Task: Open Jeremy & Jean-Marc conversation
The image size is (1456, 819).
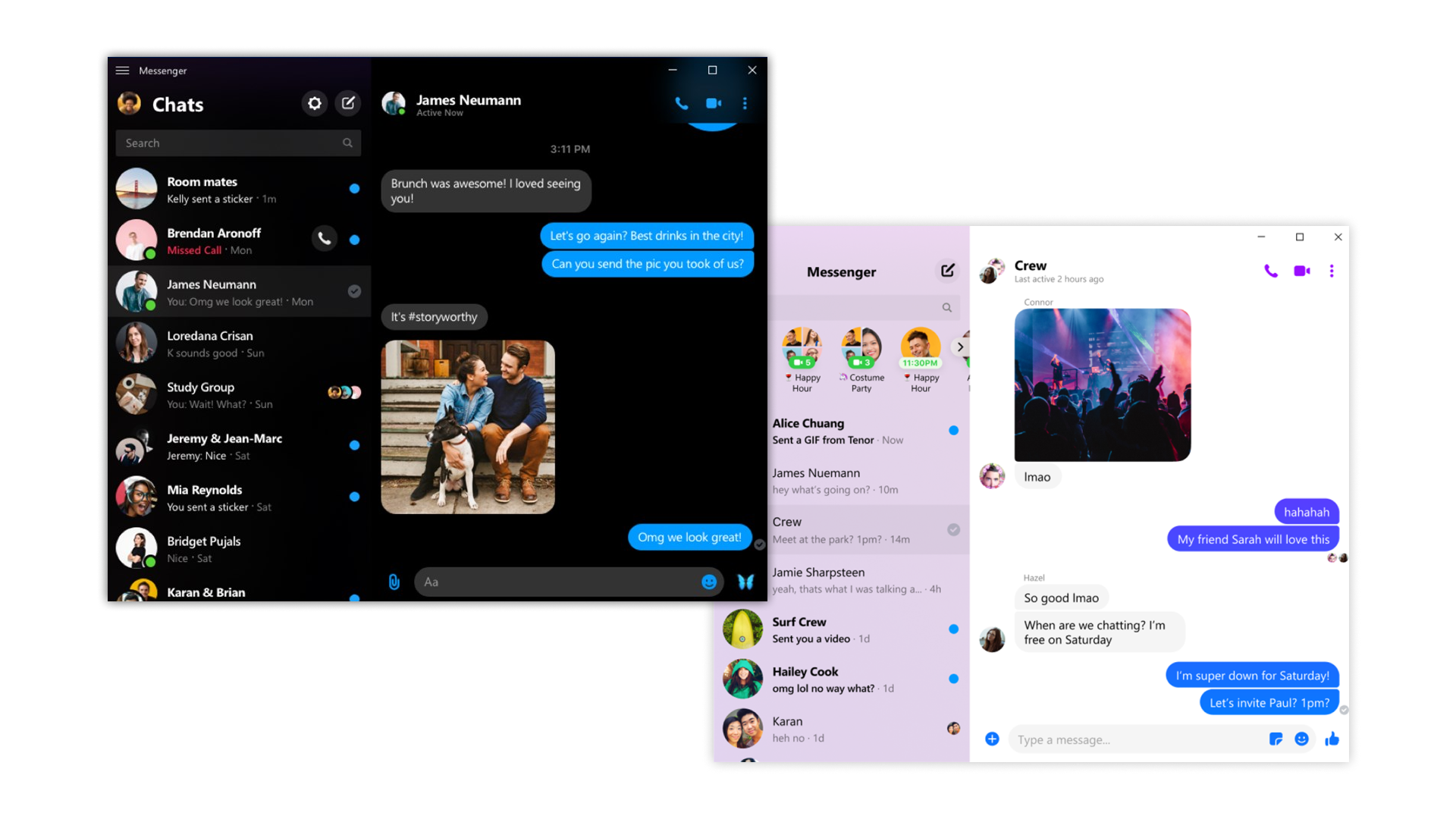Action: click(x=240, y=446)
